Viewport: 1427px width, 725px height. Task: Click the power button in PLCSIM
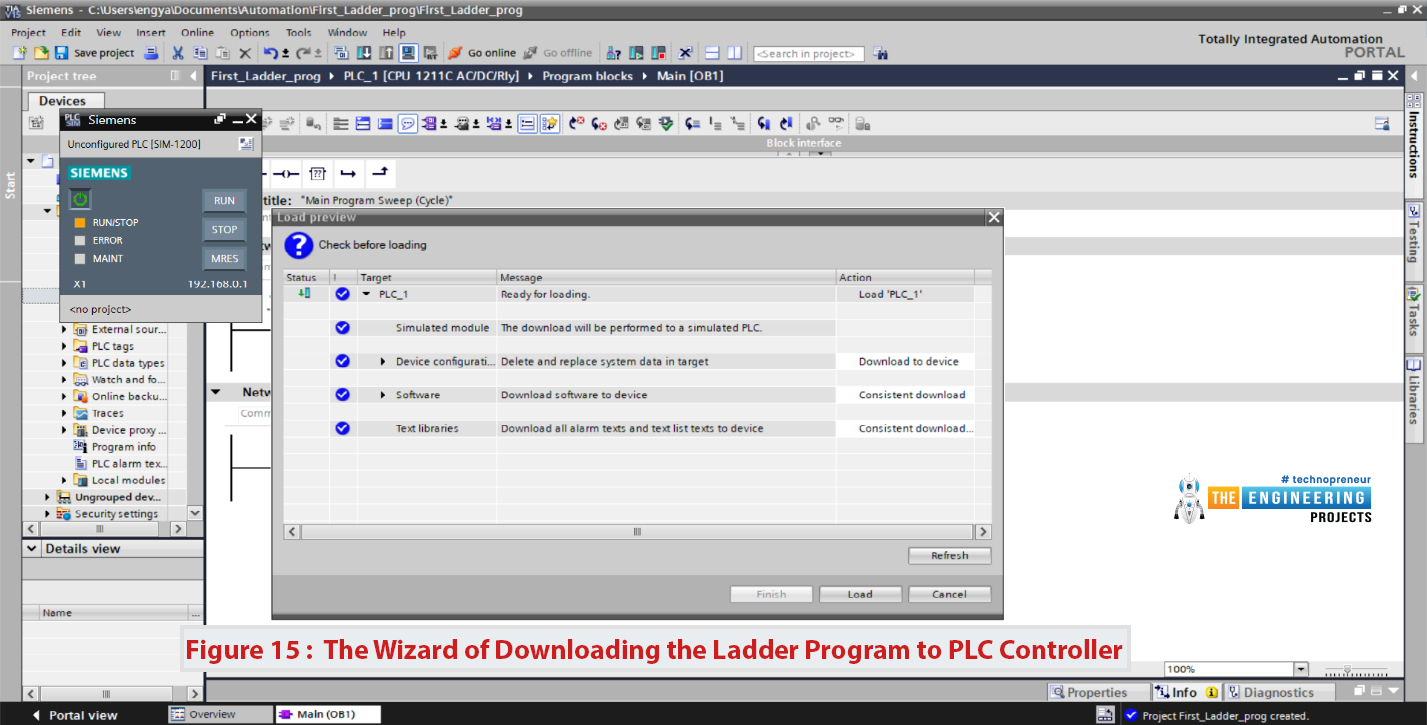[x=80, y=199]
